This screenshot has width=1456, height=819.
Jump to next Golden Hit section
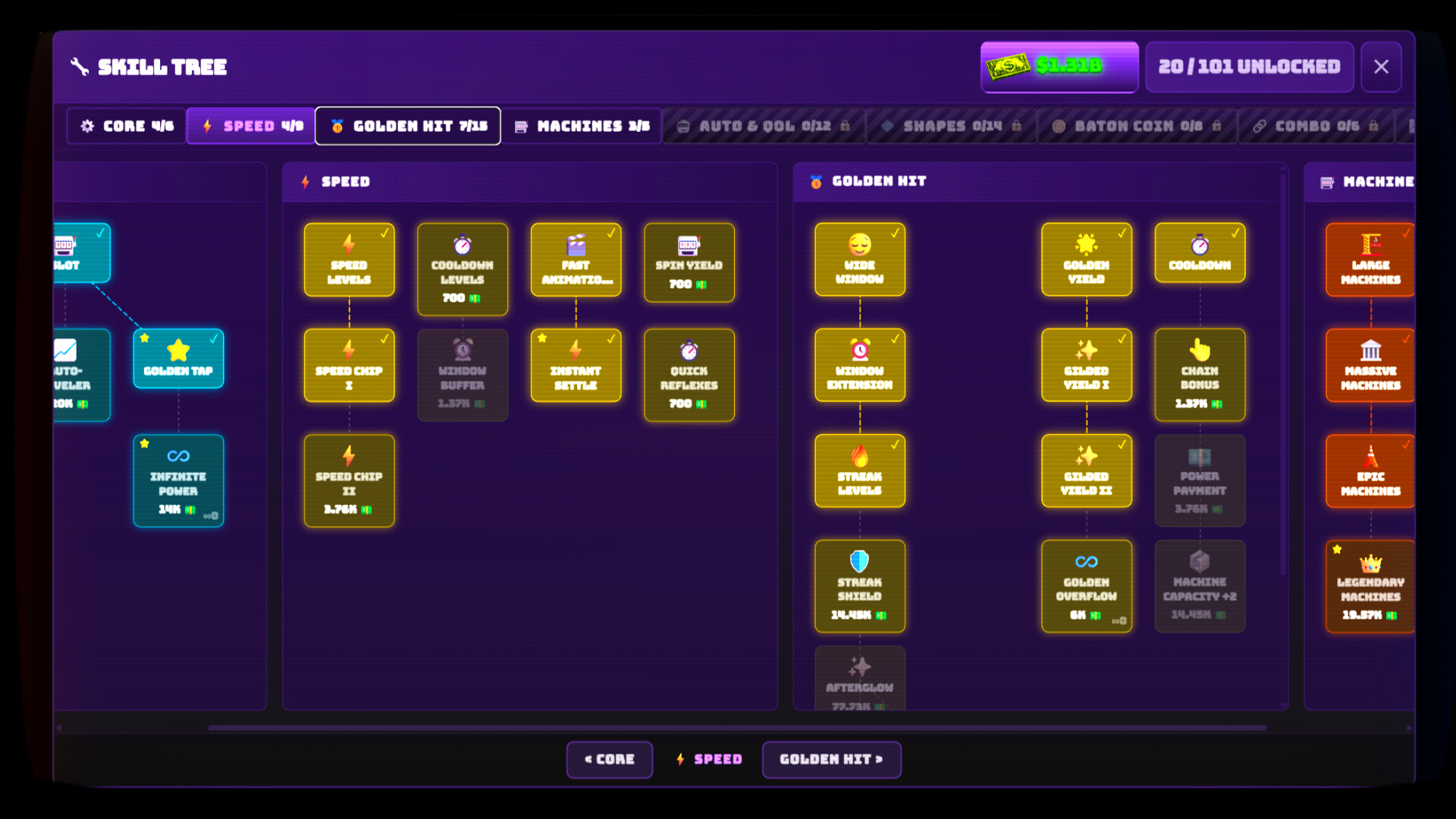click(x=831, y=759)
